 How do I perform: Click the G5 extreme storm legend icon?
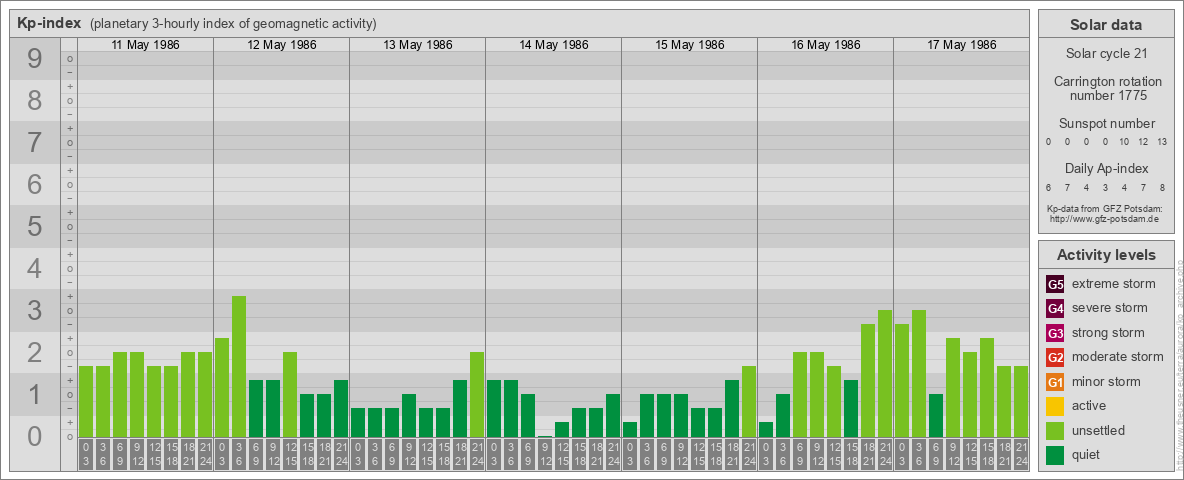(1055, 284)
